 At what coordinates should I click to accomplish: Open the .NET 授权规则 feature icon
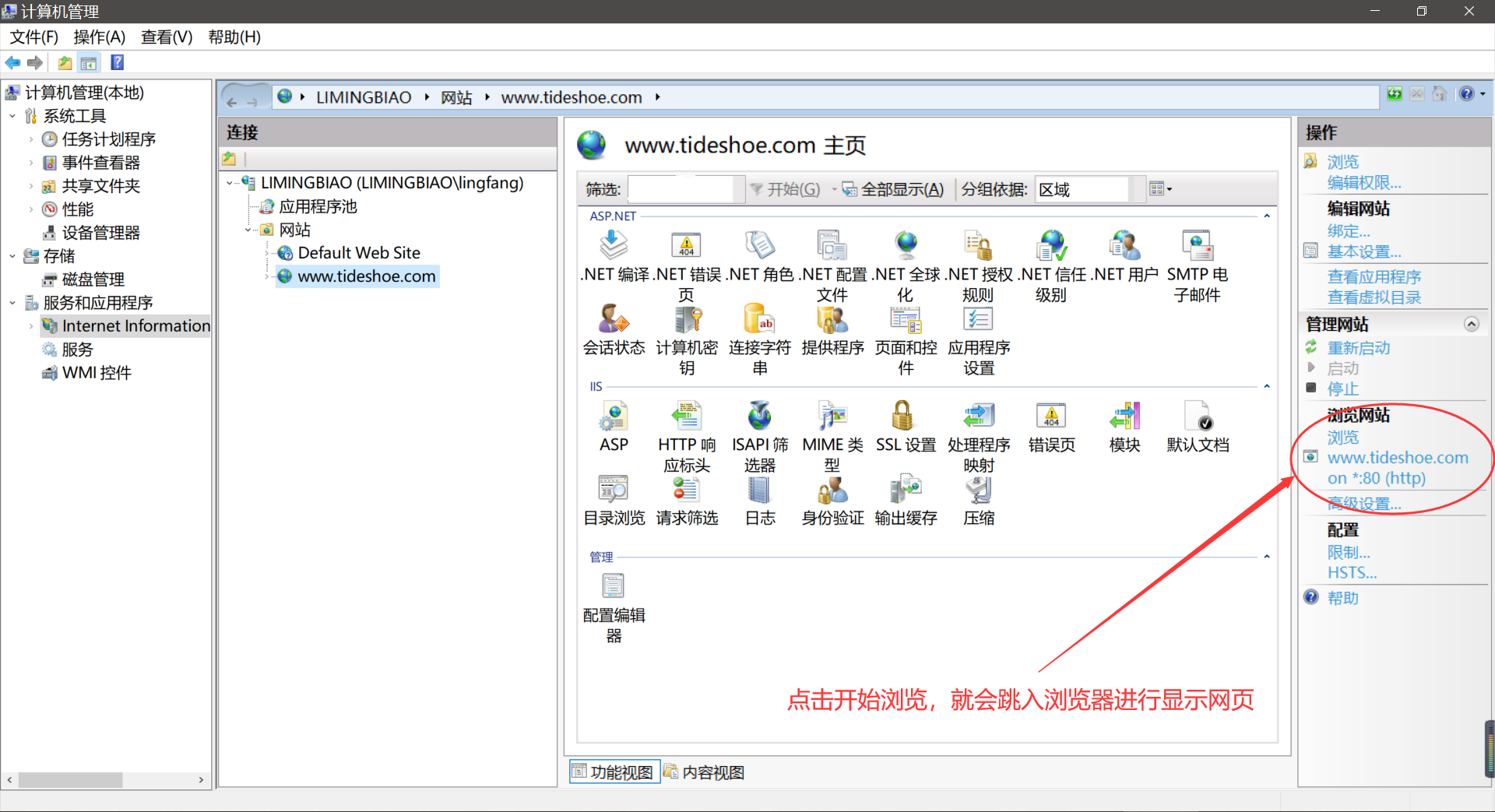click(x=978, y=246)
